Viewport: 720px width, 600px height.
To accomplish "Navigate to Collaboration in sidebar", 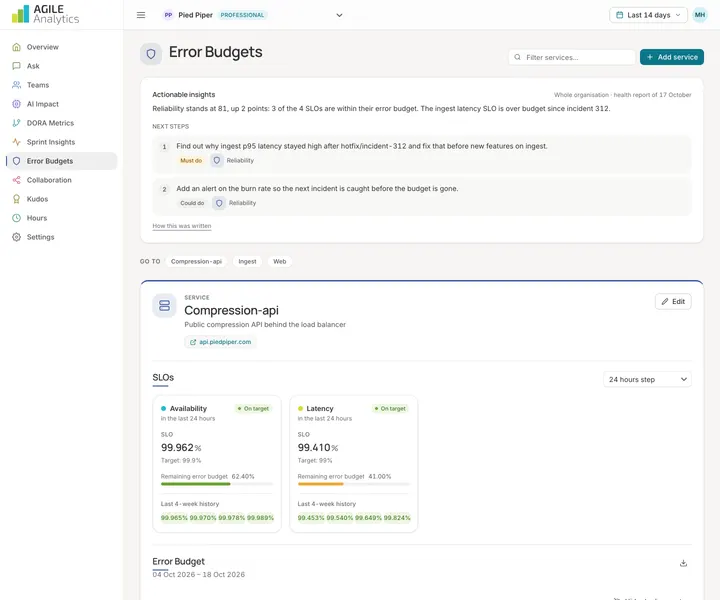I will click(x=62, y=180).
